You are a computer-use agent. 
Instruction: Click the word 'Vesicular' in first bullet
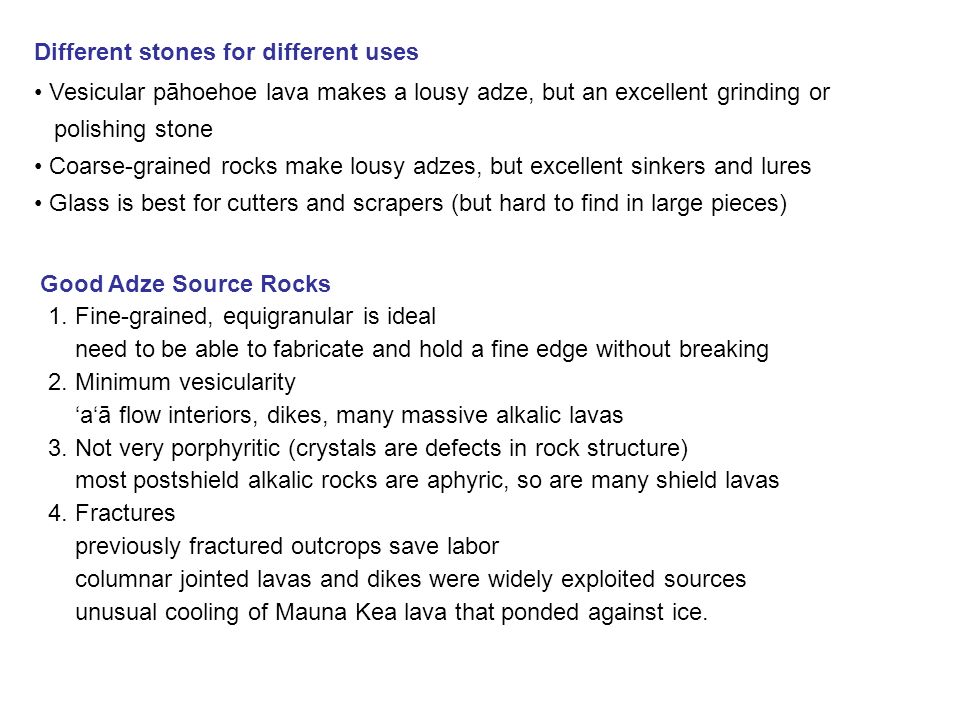click(97, 92)
